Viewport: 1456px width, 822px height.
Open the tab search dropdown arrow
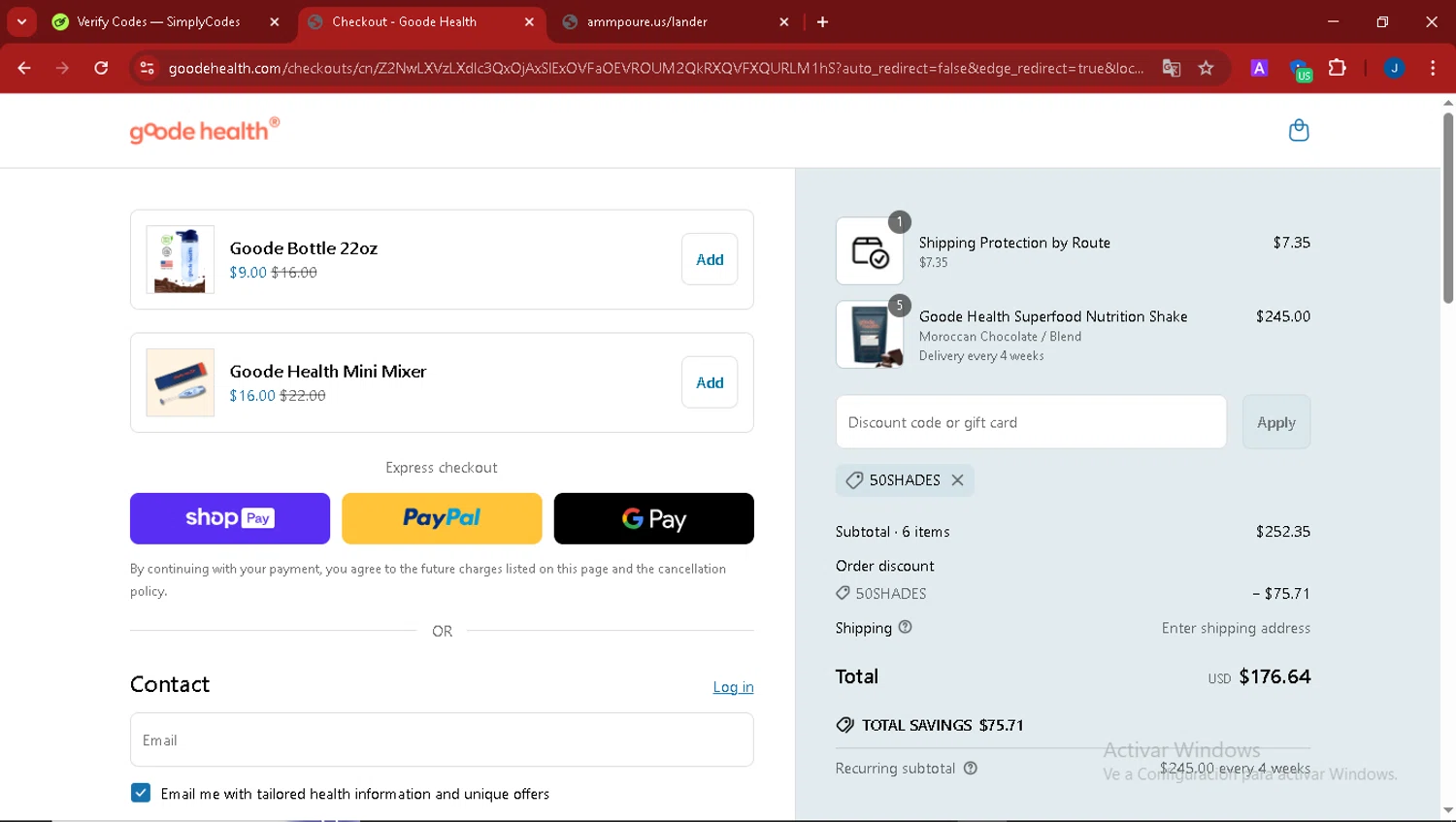coord(21,21)
